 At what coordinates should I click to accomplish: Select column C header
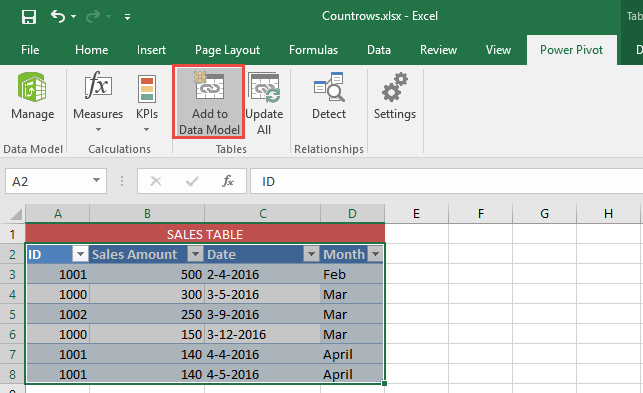[x=263, y=214]
